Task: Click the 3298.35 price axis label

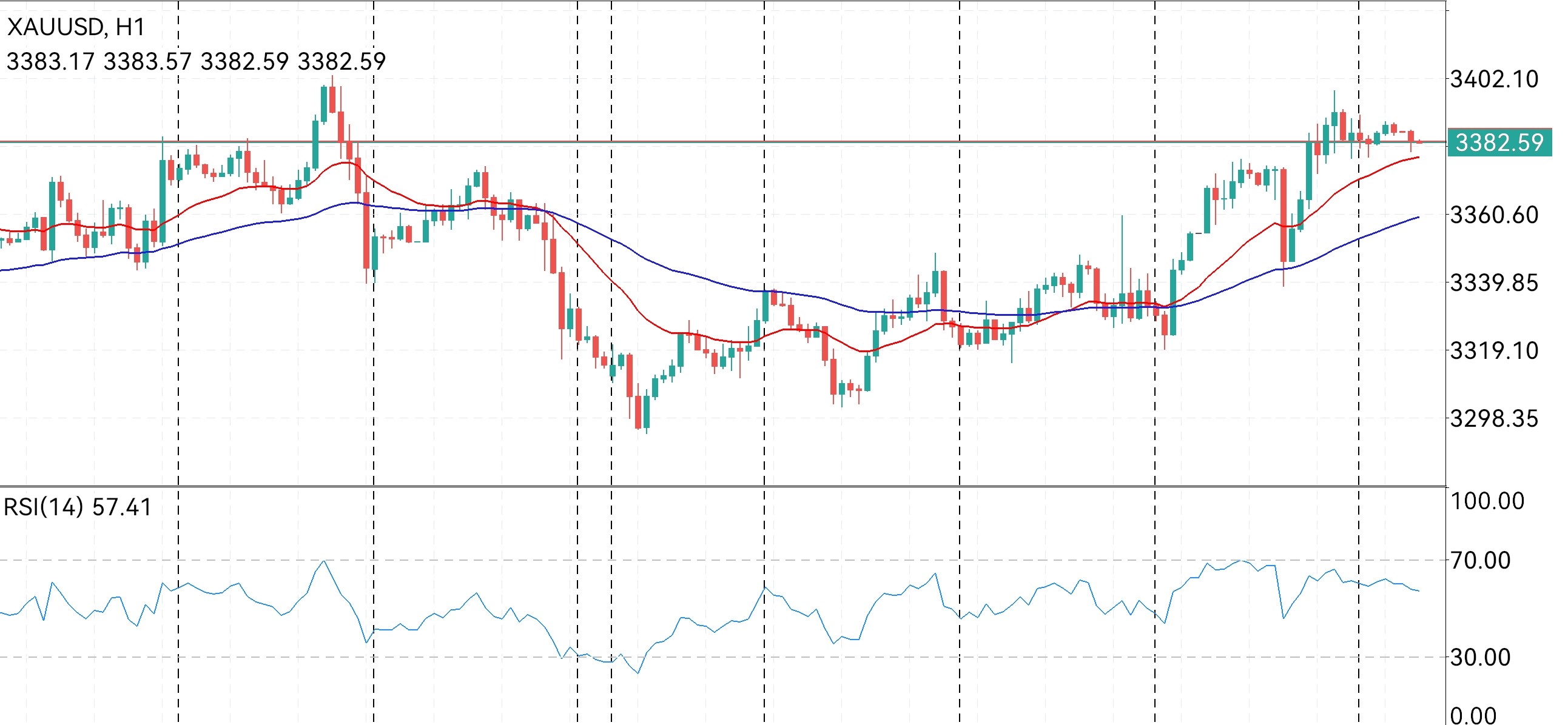Action: coord(1495,418)
